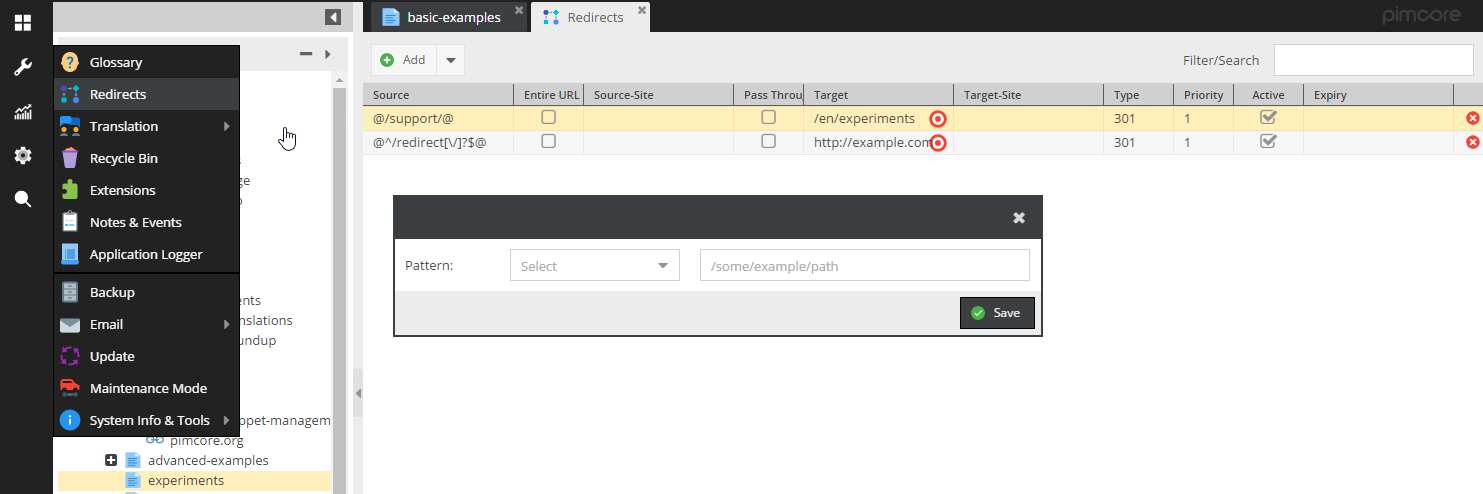Open the Marketing chart icon in sidebar
Screen dimensions: 1483x494
click(x=22, y=112)
